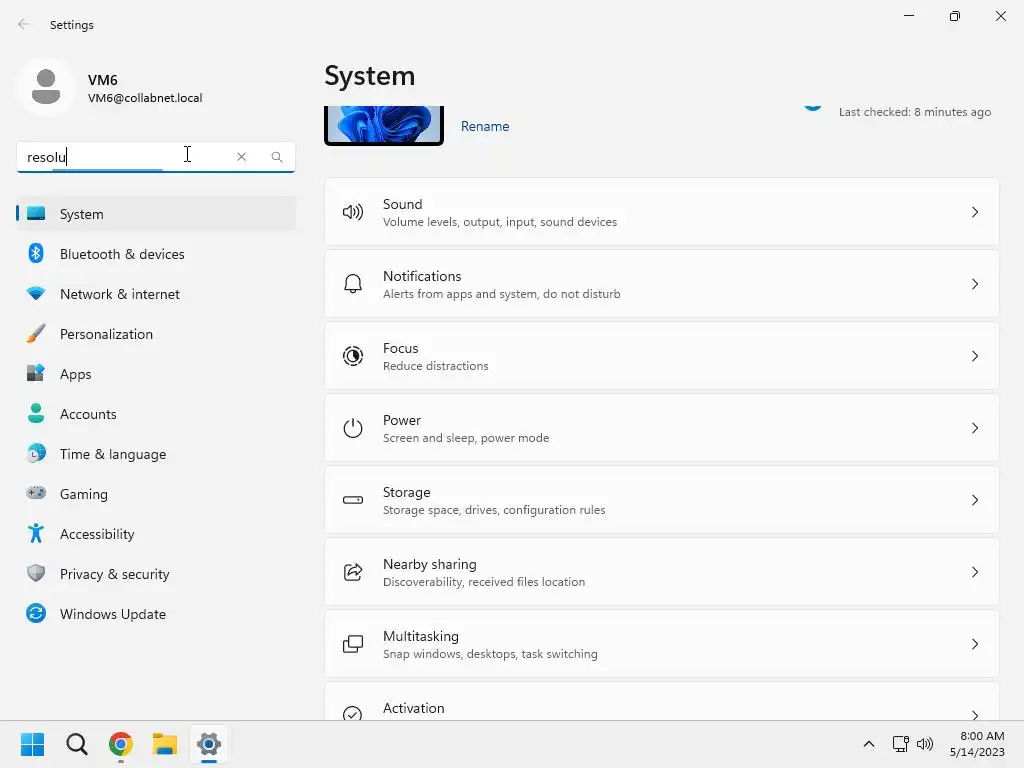Switch to Personalization settings

click(156, 334)
